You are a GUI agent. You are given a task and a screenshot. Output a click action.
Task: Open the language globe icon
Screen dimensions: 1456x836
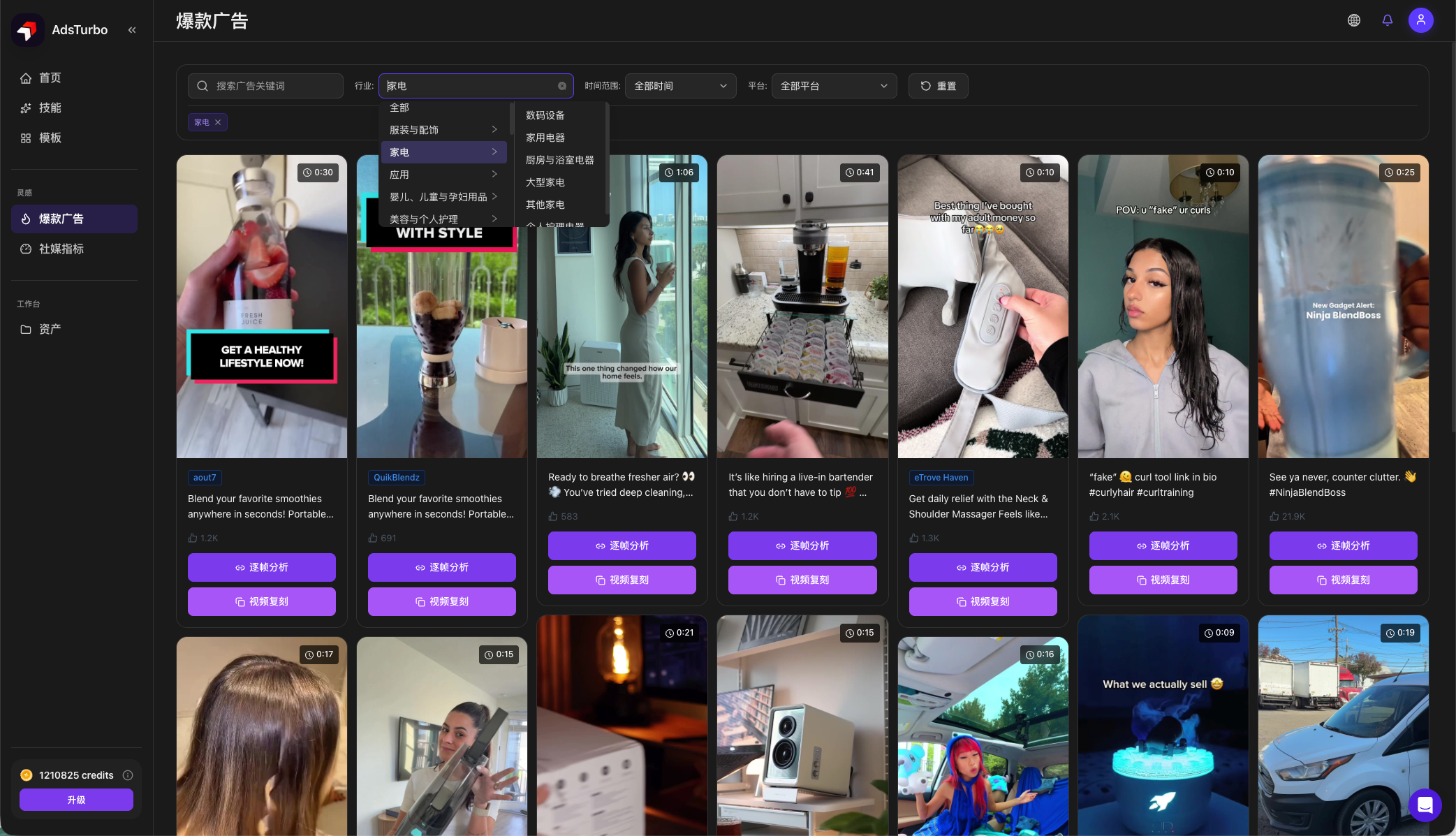click(x=1353, y=20)
